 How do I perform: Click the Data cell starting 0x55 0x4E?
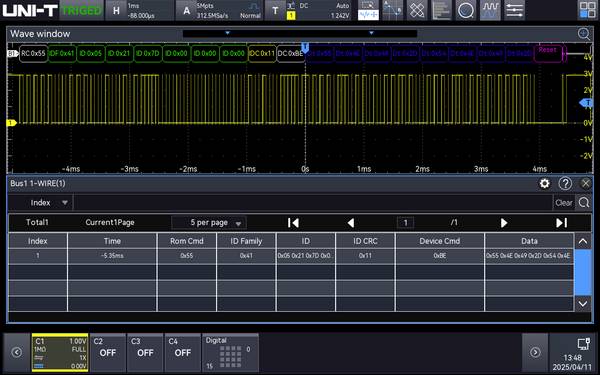pos(529,256)
